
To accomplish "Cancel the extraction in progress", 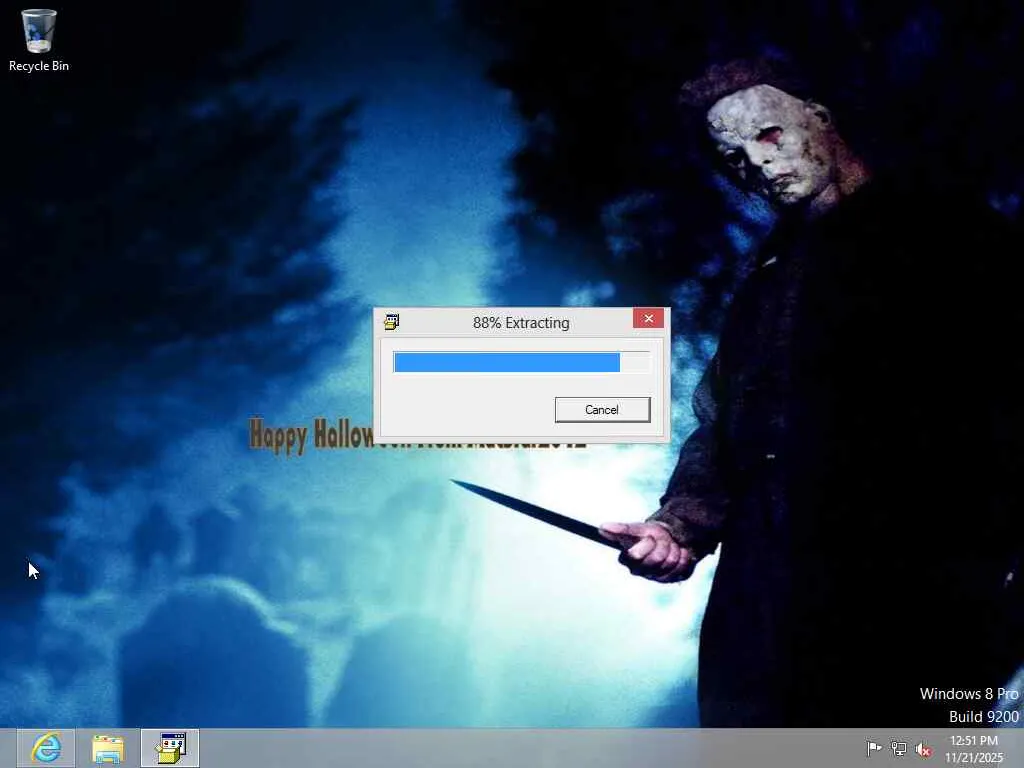I will coord(602,409).
